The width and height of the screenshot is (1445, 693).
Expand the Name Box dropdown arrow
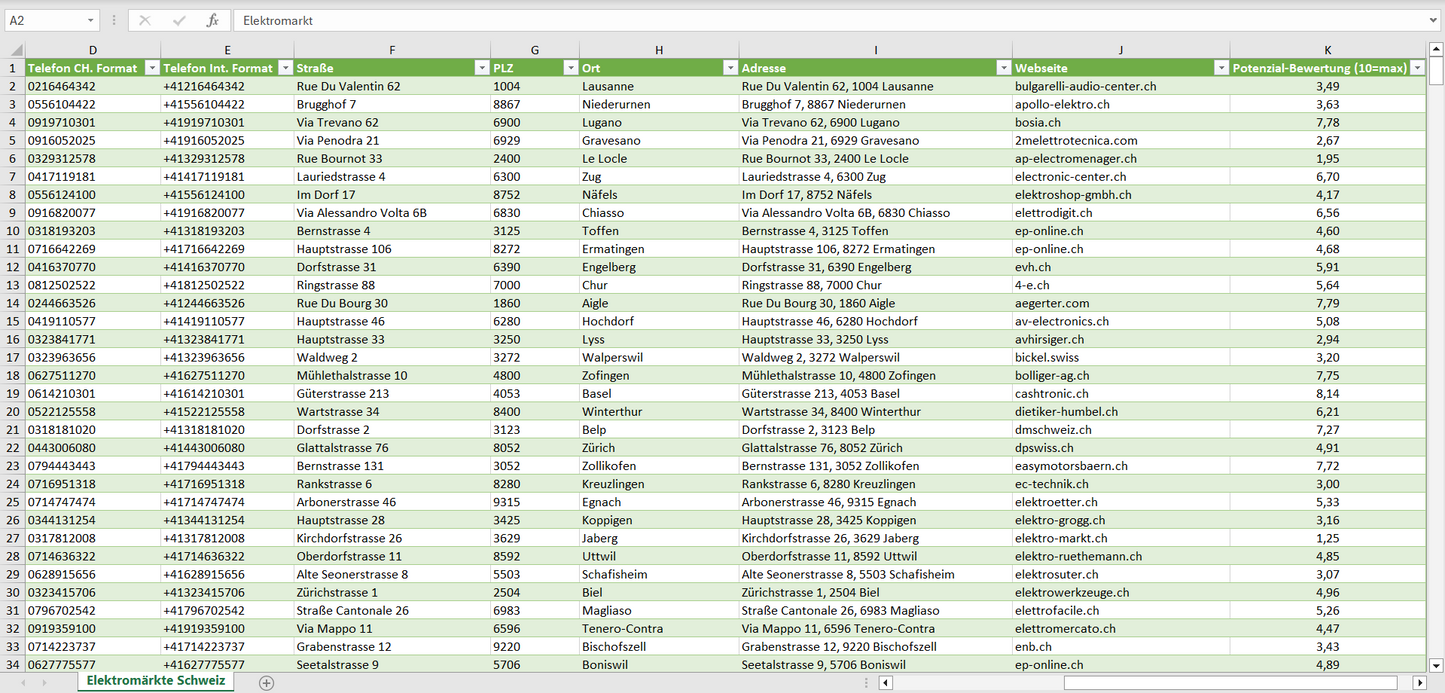tap(91, 20)
